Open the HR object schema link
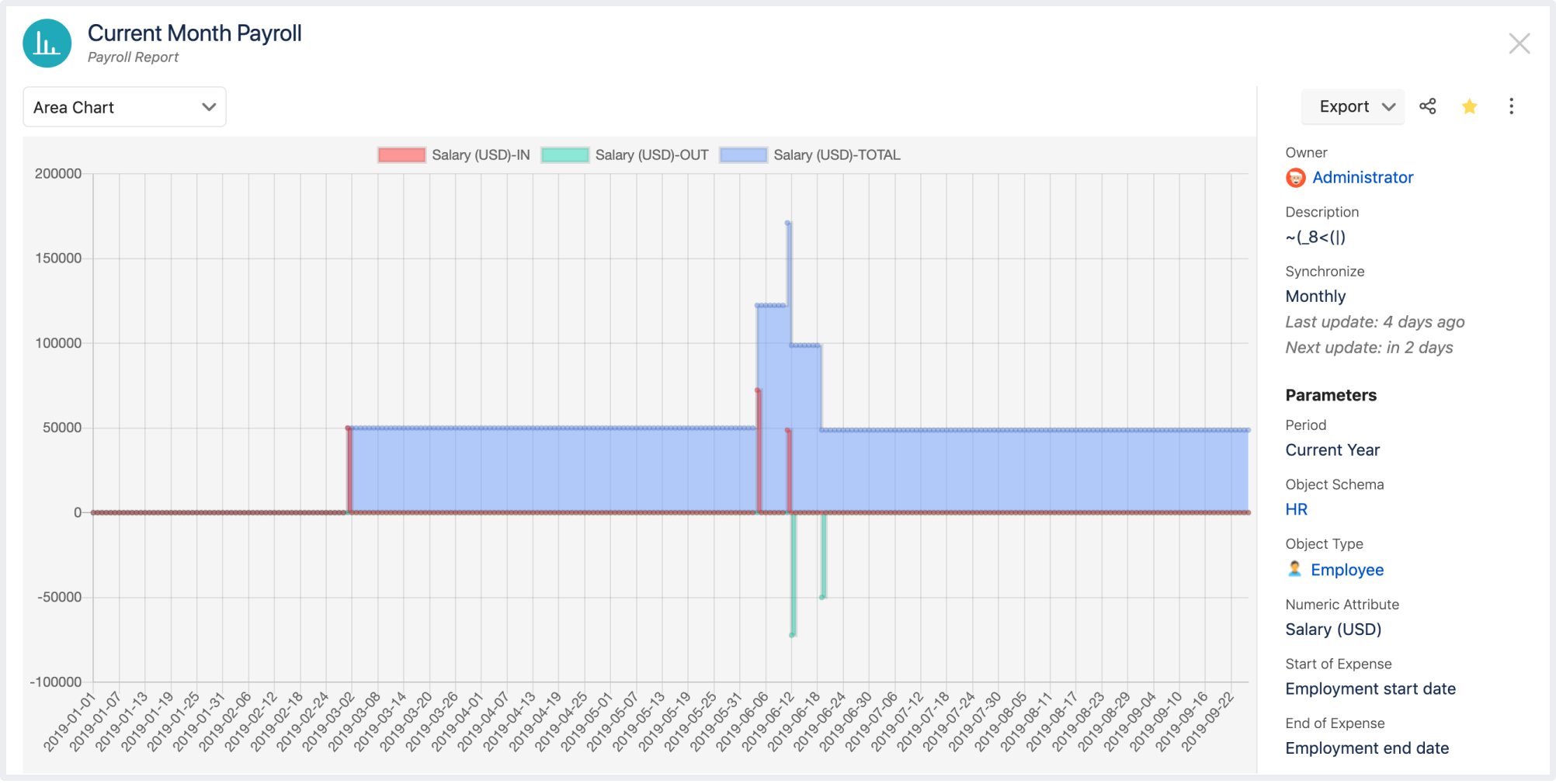The height and width of the screenshot is (784, 1556). 1296,509
